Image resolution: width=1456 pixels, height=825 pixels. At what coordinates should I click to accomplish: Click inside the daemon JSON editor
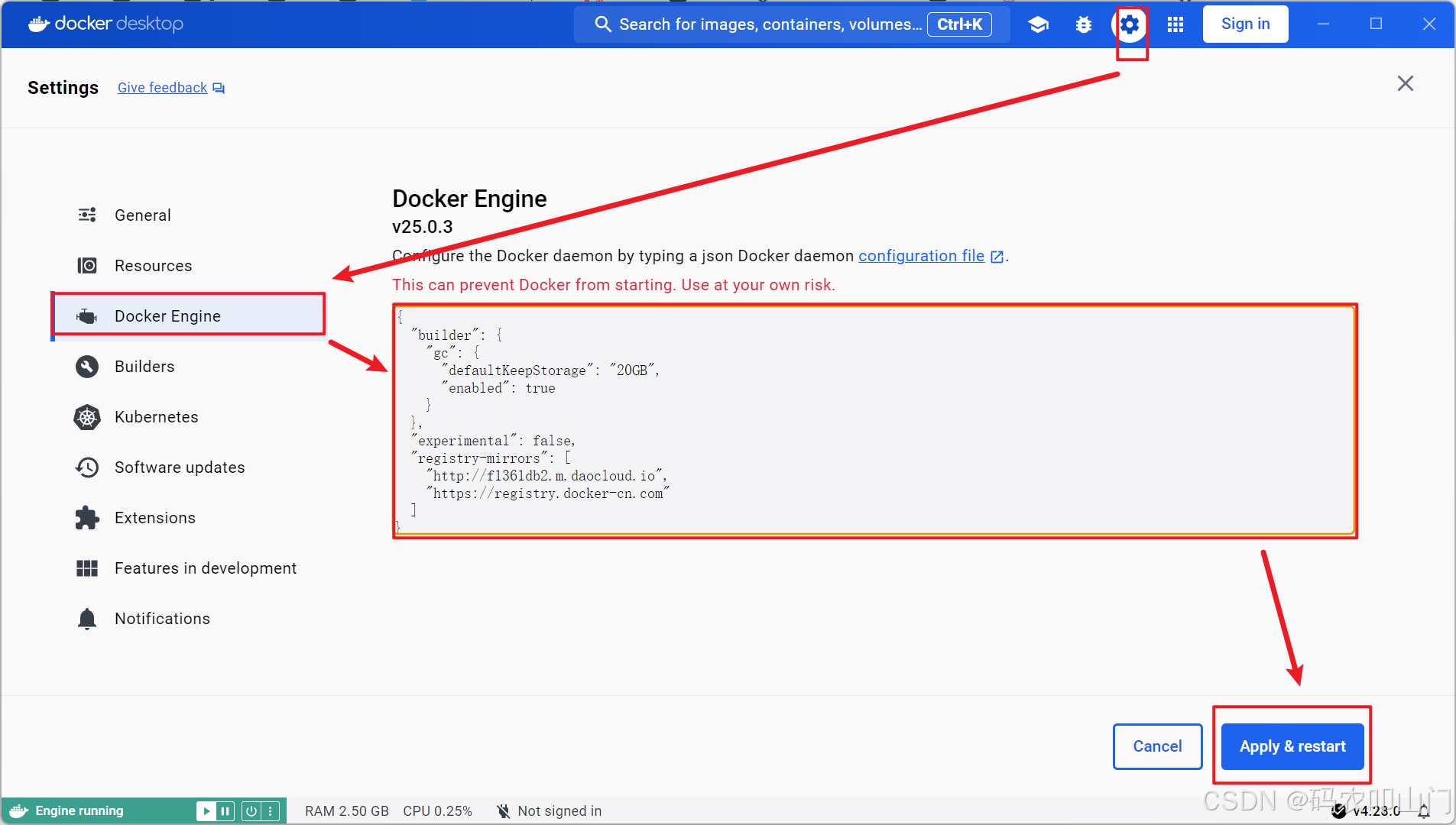[874, 420]
